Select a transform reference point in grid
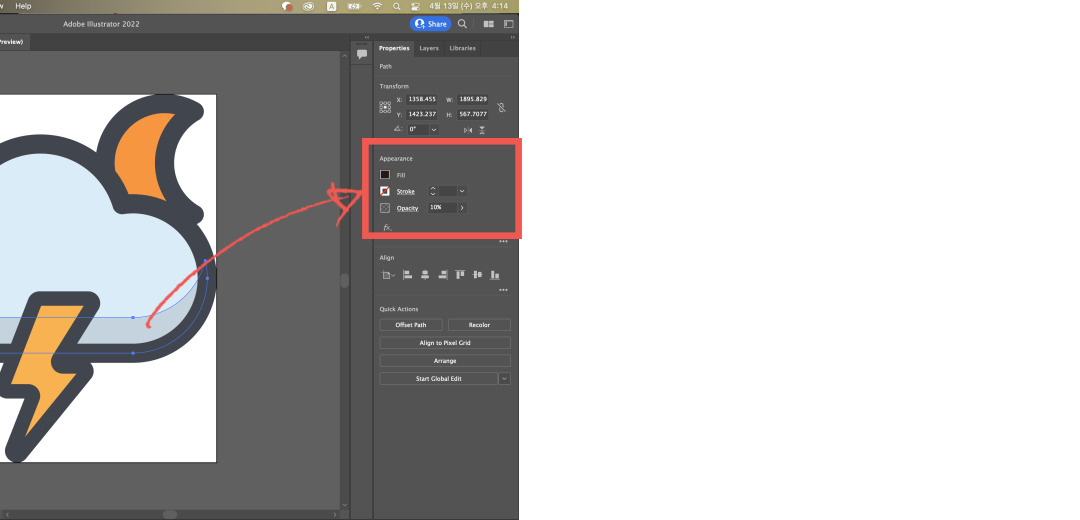Viewport: 1080px width, 520px height. coord(385,107)
